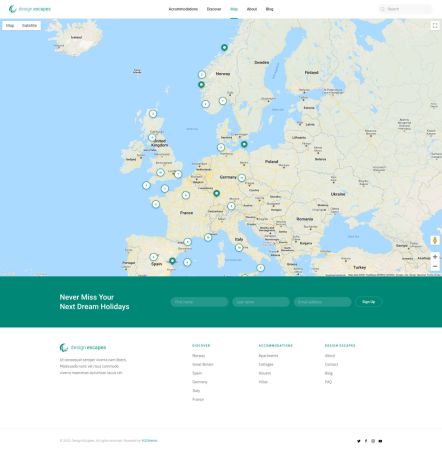Image resolution: width=442 pixels, height=453 pixels.
Task: Open the cluster marker near Oslo
Action: tap(223, 101)
